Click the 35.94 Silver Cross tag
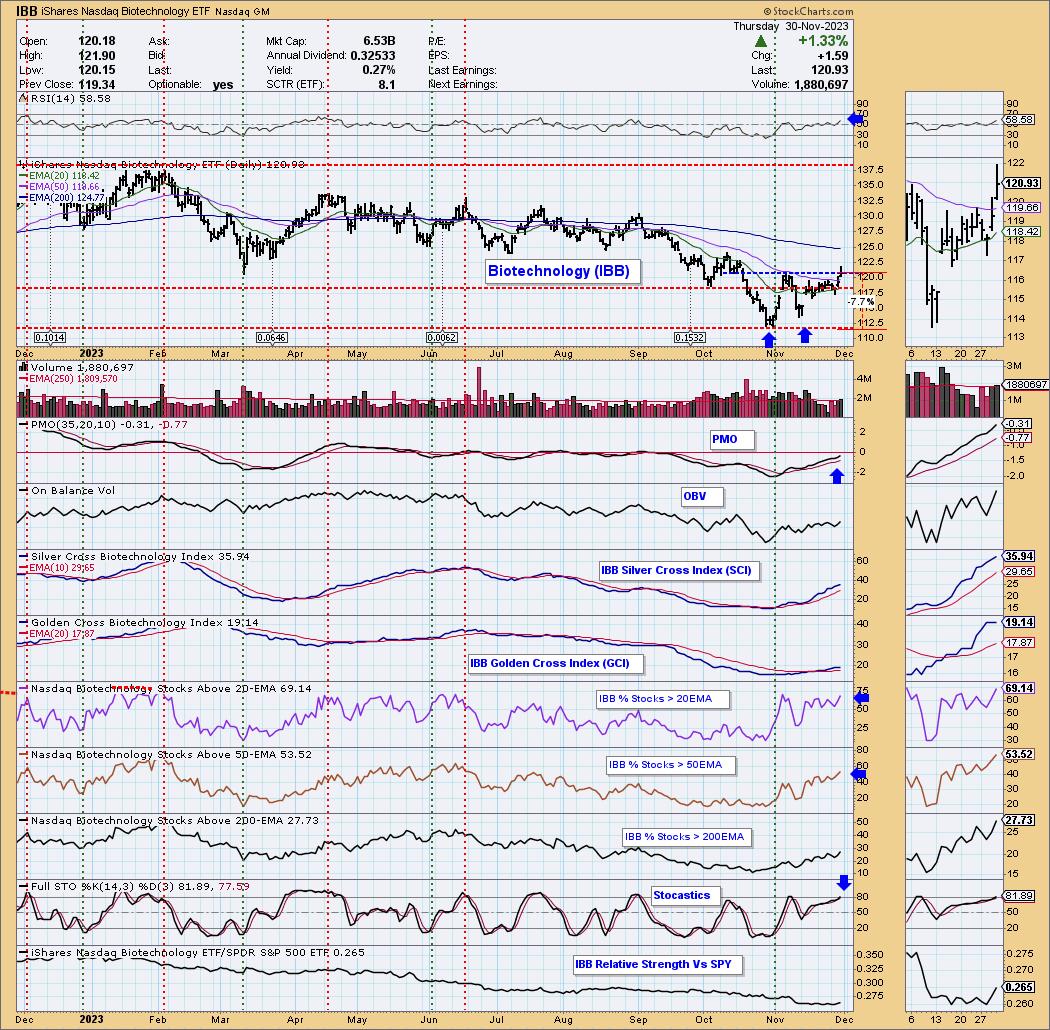This screenshot has width=1050, height=1030. pyautogui.click(x=1019, y=557)
